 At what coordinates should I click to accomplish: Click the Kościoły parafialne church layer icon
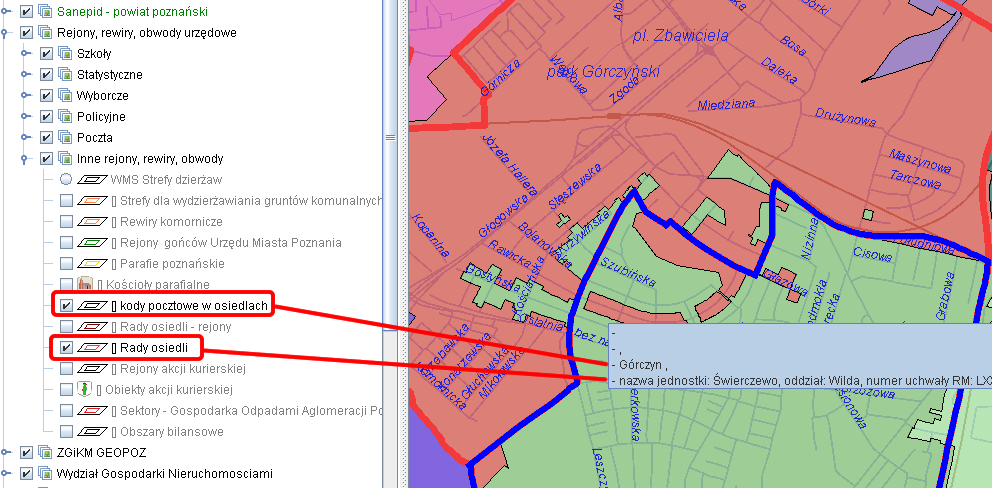(86, 285)
